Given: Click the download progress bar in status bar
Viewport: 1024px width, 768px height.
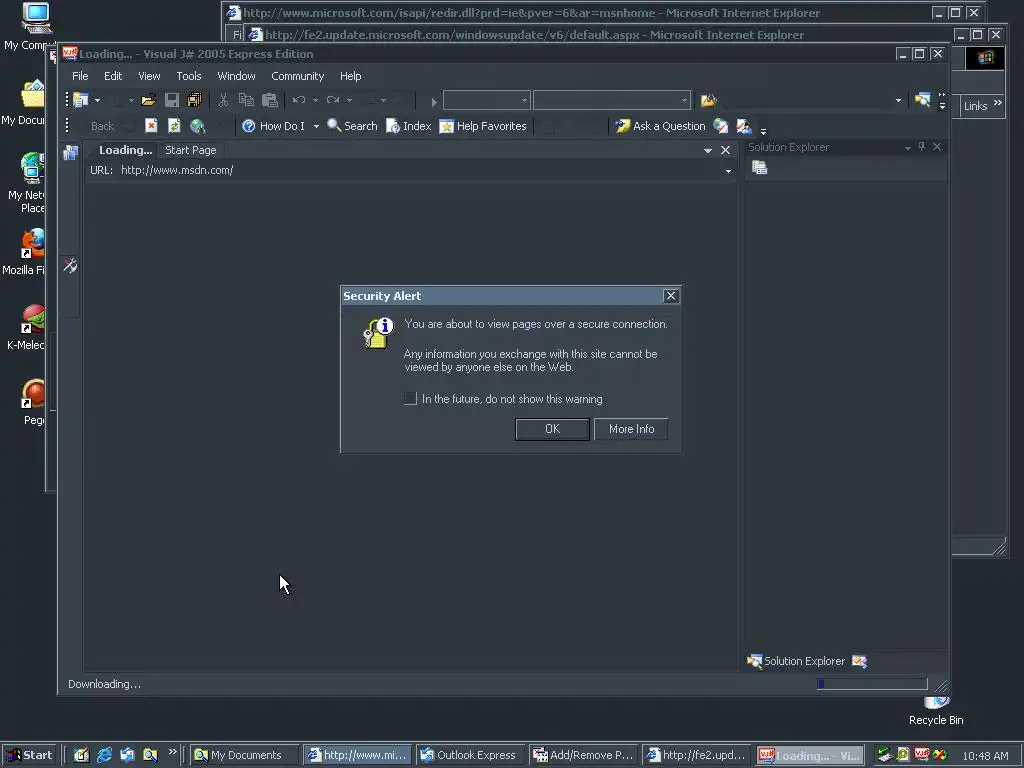Looking at the screenshot, I should (x=872, y=684).
